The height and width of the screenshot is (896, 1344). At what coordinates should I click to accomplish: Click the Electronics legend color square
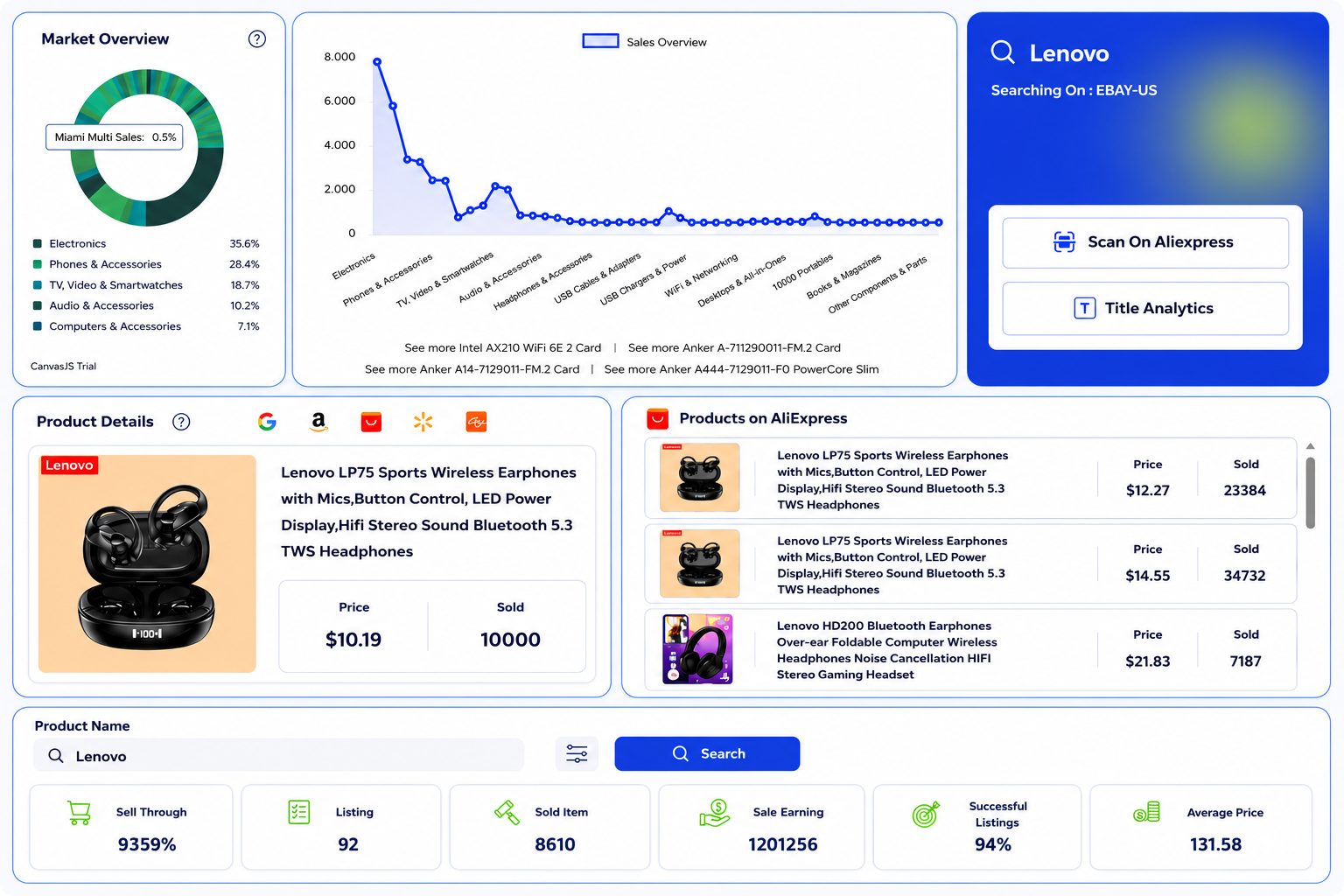pyautogui.click(x=38, y=243)
